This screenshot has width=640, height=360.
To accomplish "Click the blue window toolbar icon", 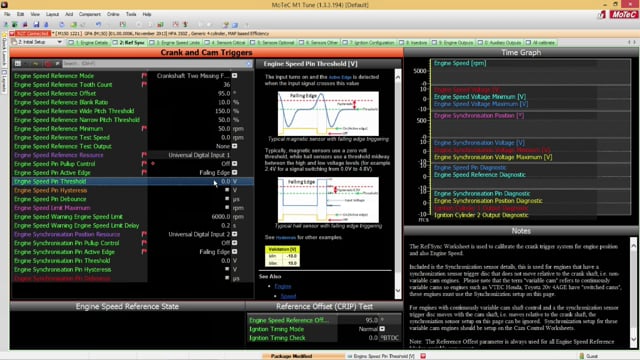I will tap(235, 24).
